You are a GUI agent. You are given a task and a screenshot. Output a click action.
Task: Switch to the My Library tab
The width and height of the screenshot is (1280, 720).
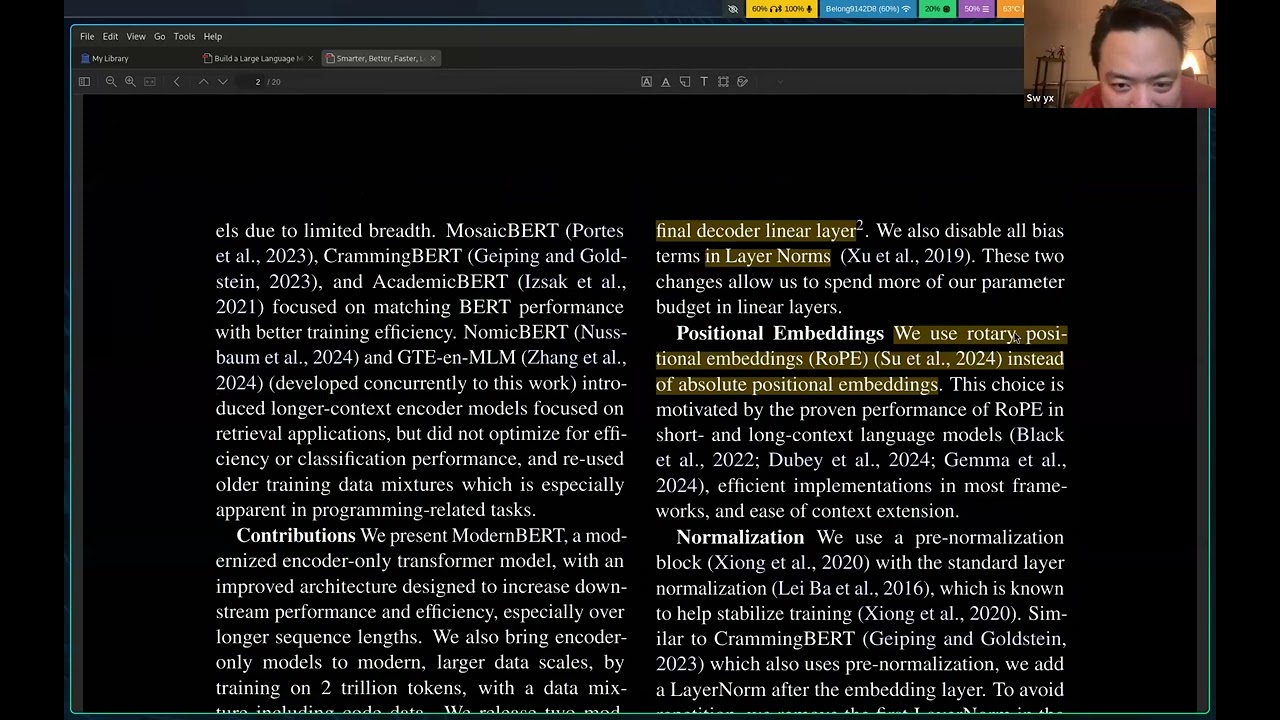pyautogui.click(x=105, y=58)
